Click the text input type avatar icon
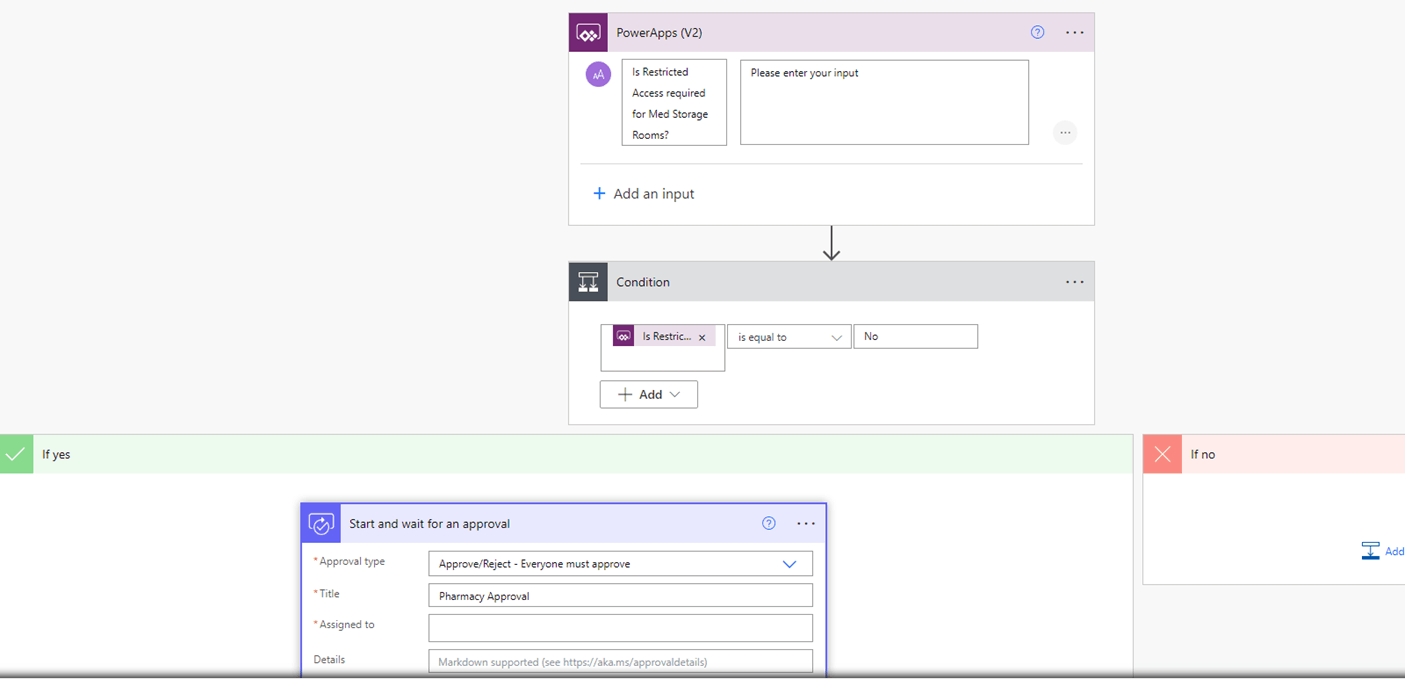This screenshot has width=1405, height=679. (x=598, y=74)
